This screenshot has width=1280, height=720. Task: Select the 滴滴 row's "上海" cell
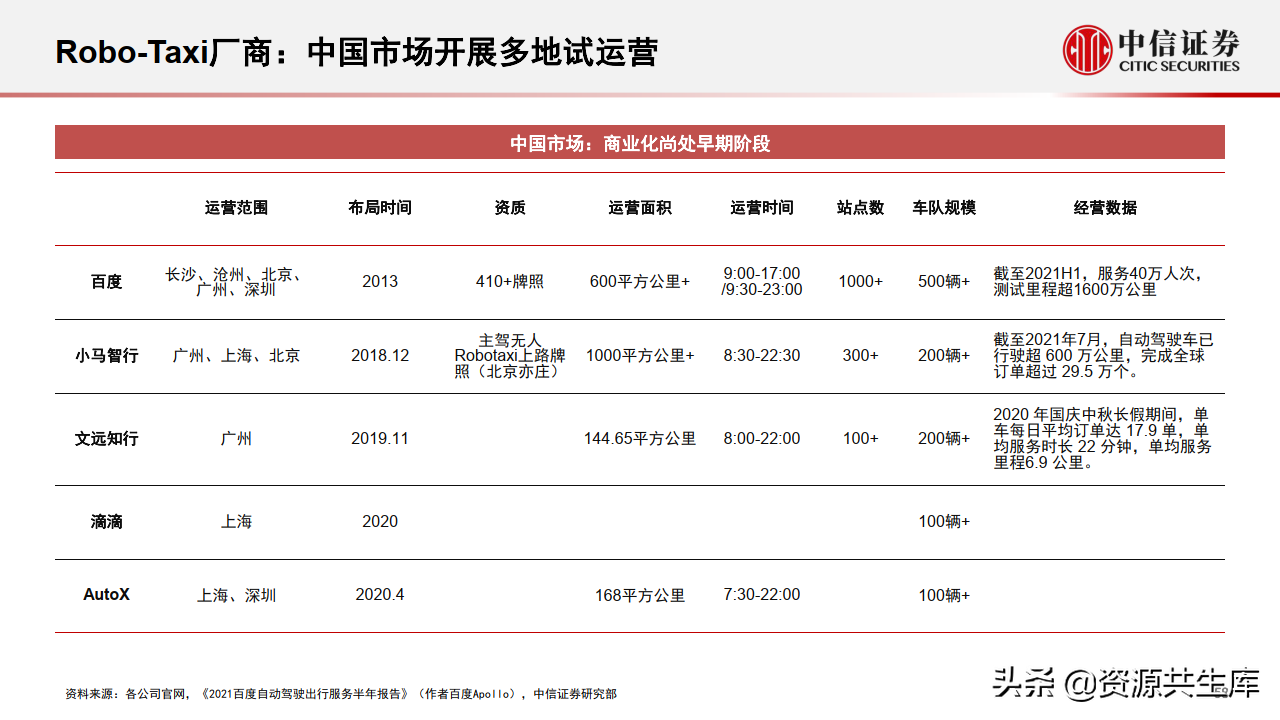[x=236, y=522]
